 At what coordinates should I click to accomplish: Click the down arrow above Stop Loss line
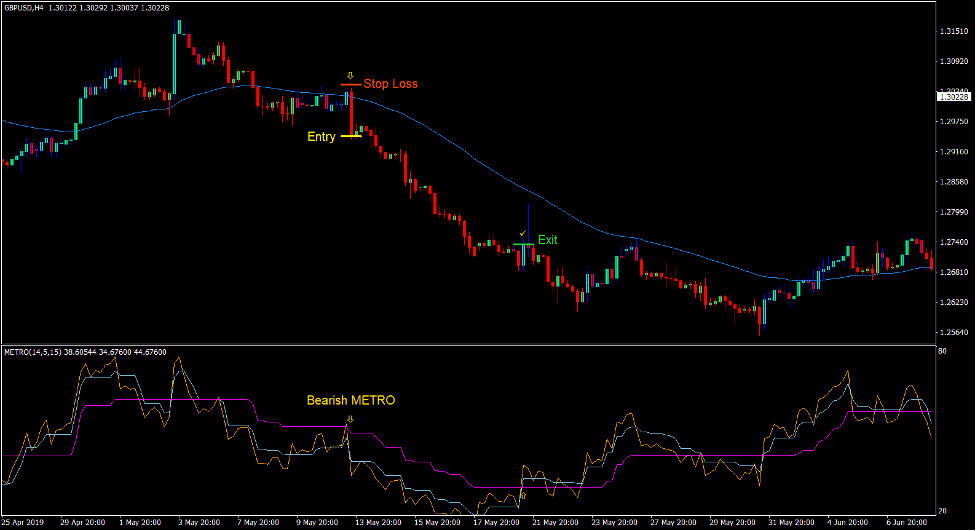[x=350, y=76]
